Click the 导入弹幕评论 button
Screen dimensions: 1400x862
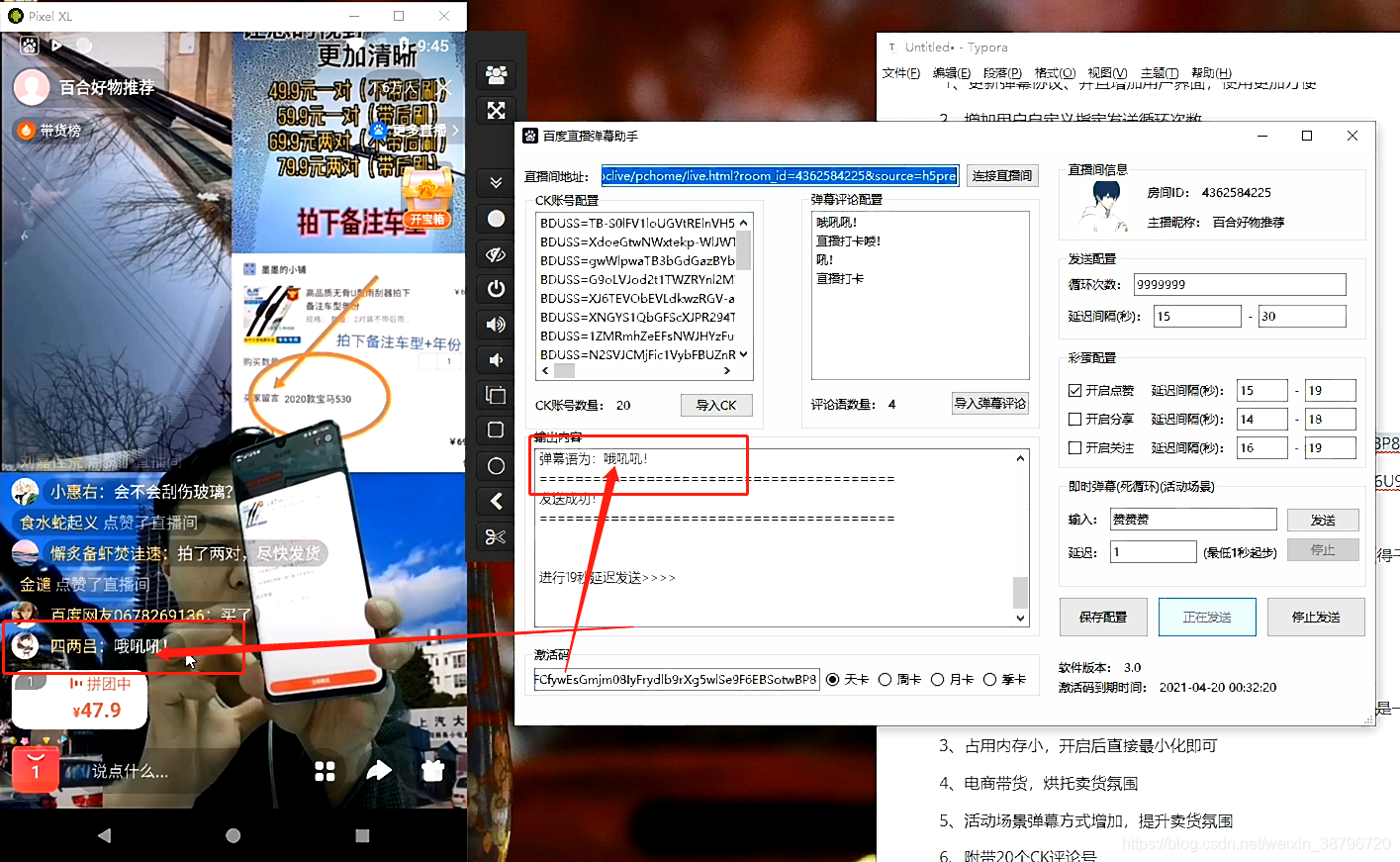point(990,403)
